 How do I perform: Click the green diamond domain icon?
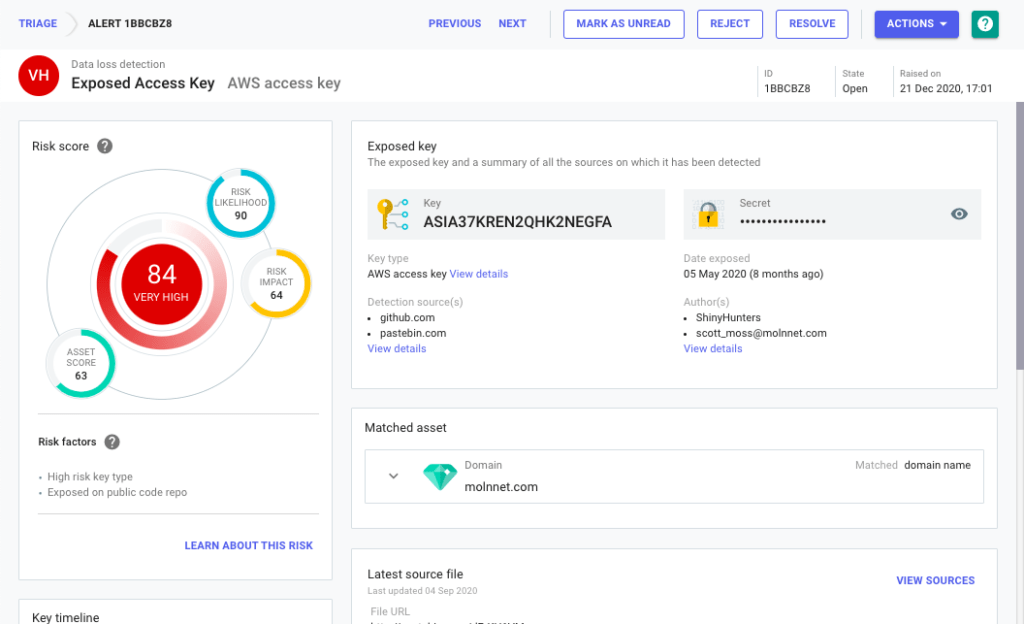point(440,476)
